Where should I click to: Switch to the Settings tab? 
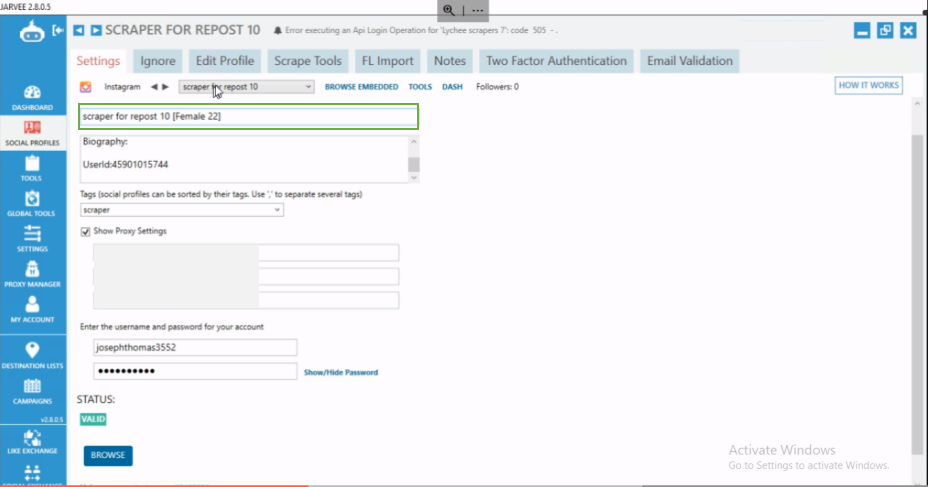[98, 61]
